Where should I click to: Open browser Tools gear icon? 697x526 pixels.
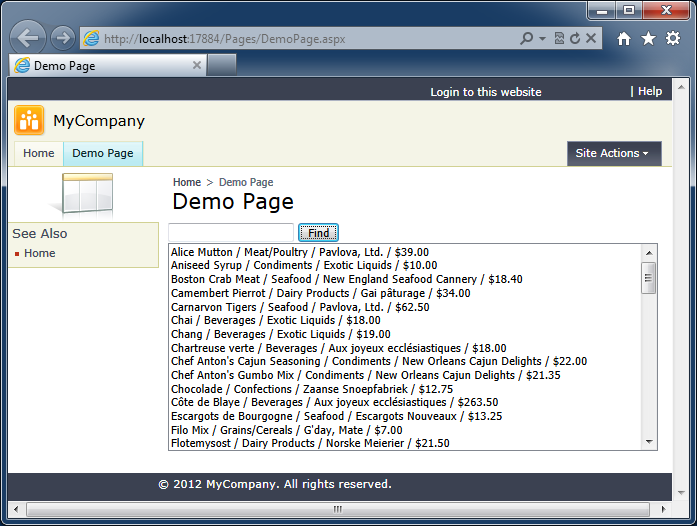click(673, 38)
